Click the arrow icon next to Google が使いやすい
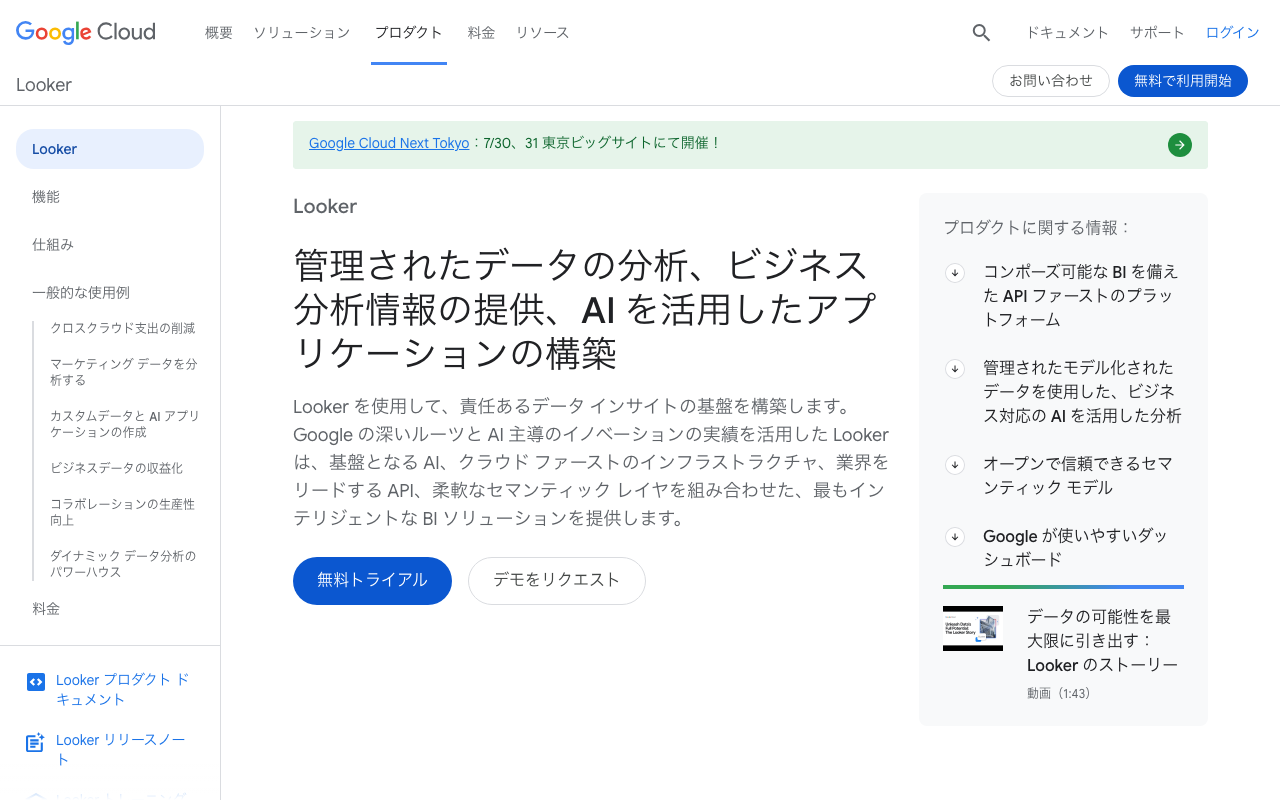The image size is (1280, 800). click(955, 536)
